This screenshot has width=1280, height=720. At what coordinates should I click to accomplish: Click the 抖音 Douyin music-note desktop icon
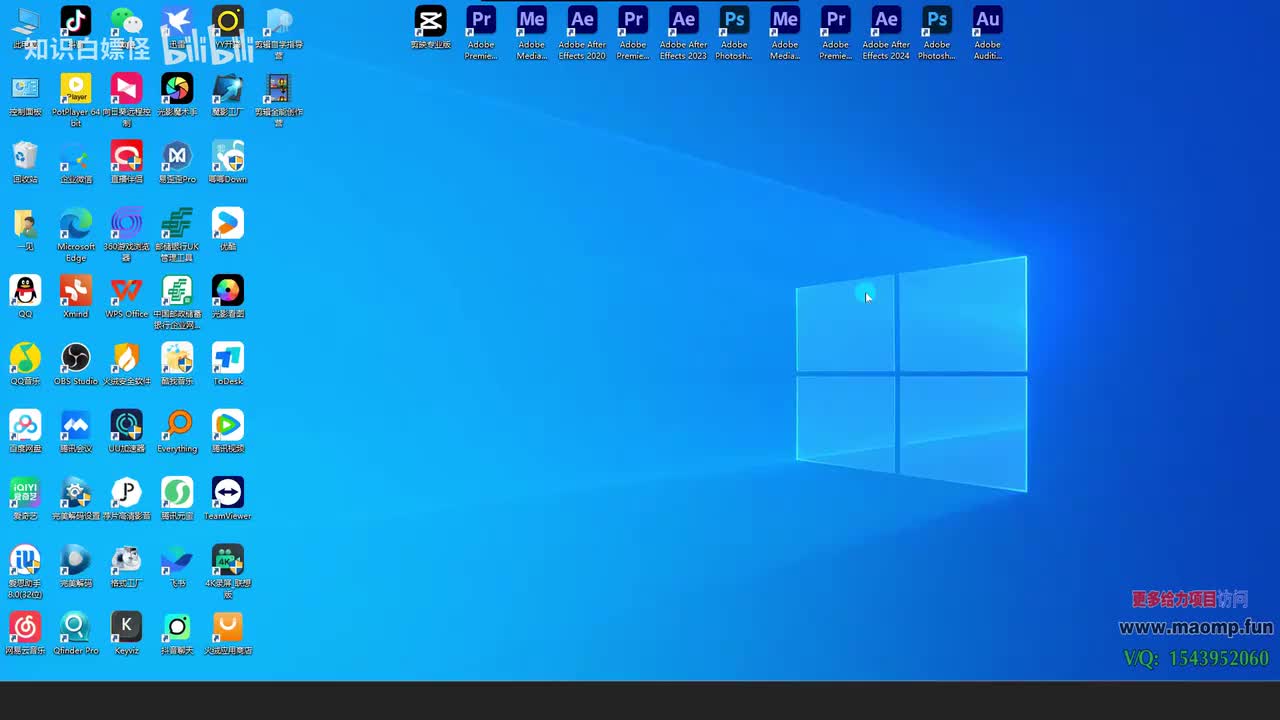point(76,21)
